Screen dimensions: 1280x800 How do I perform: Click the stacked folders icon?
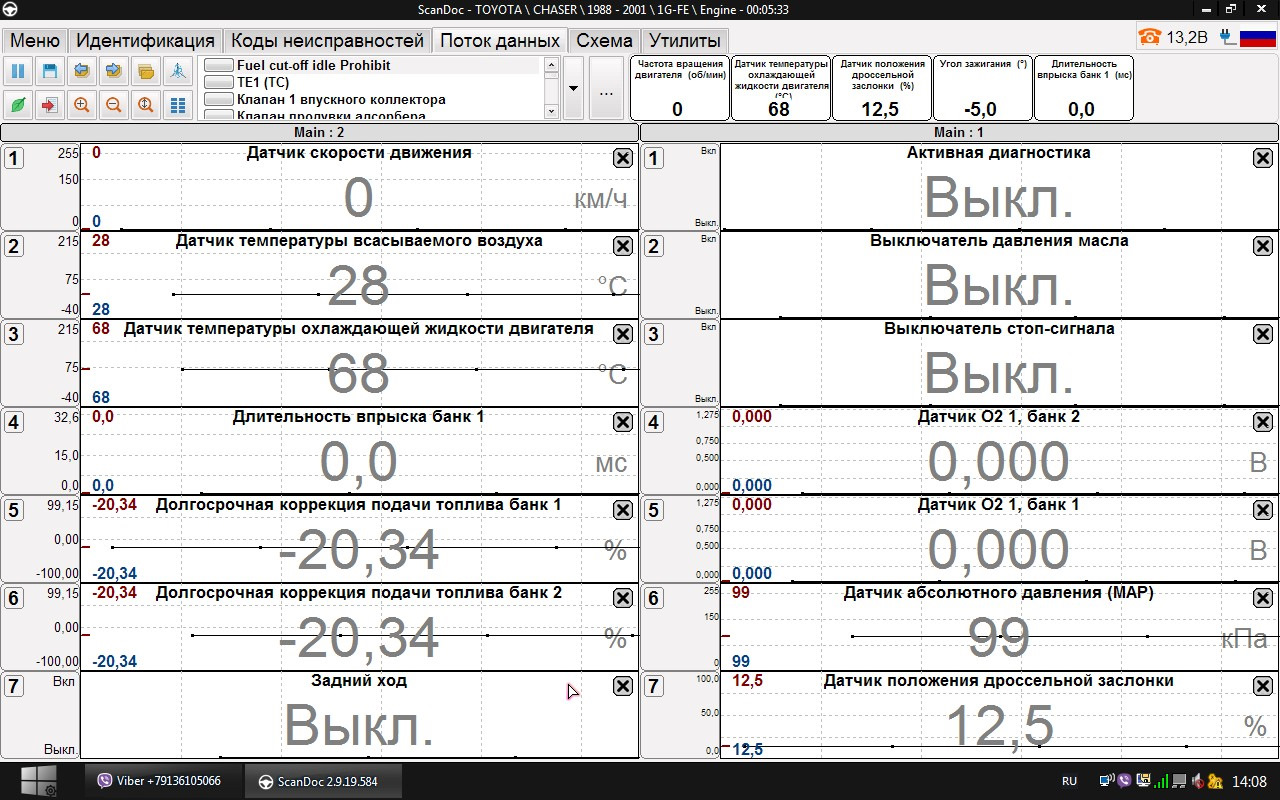[146, 72]
